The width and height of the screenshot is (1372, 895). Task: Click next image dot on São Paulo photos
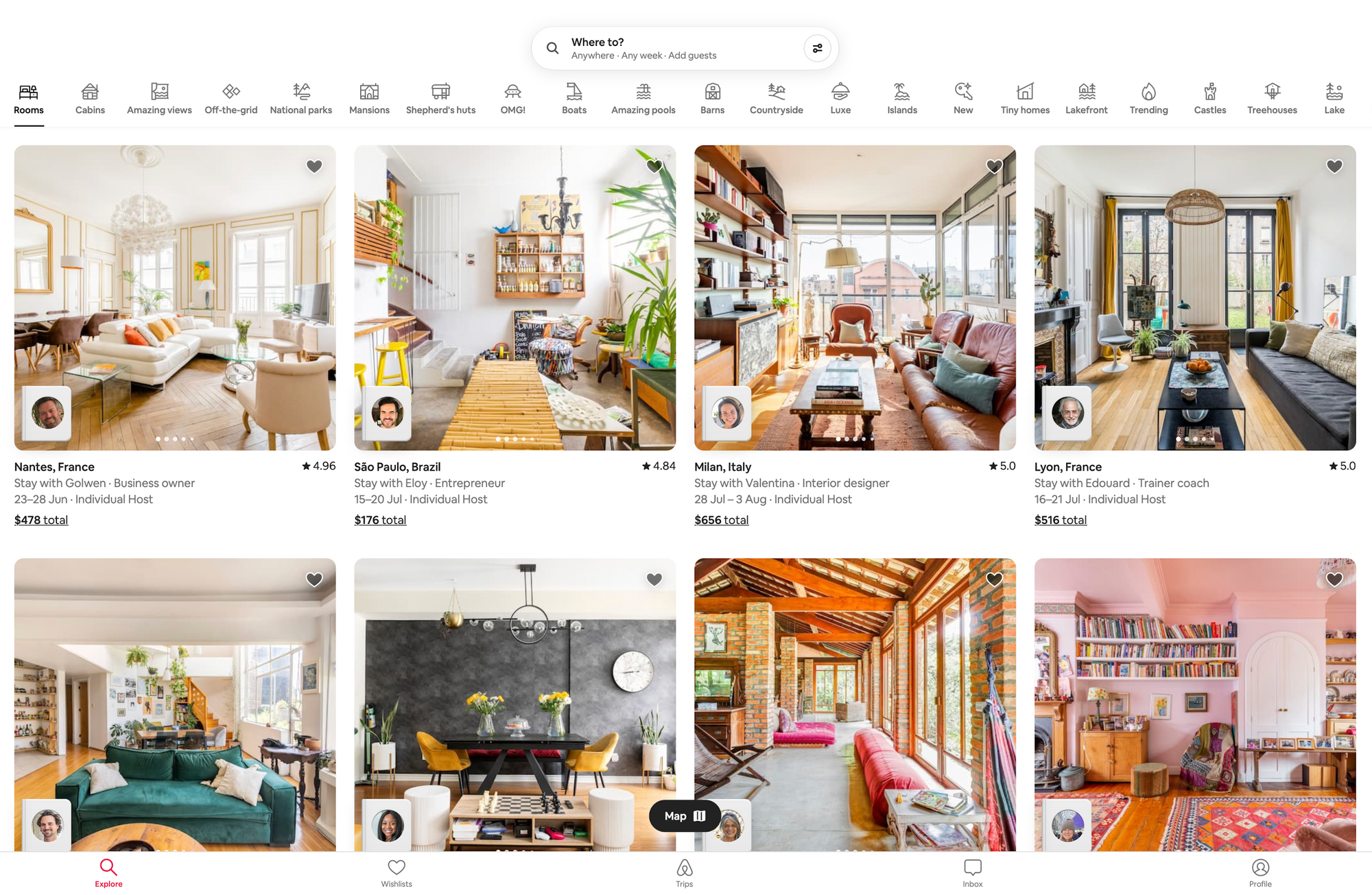[x=514, y=439]
